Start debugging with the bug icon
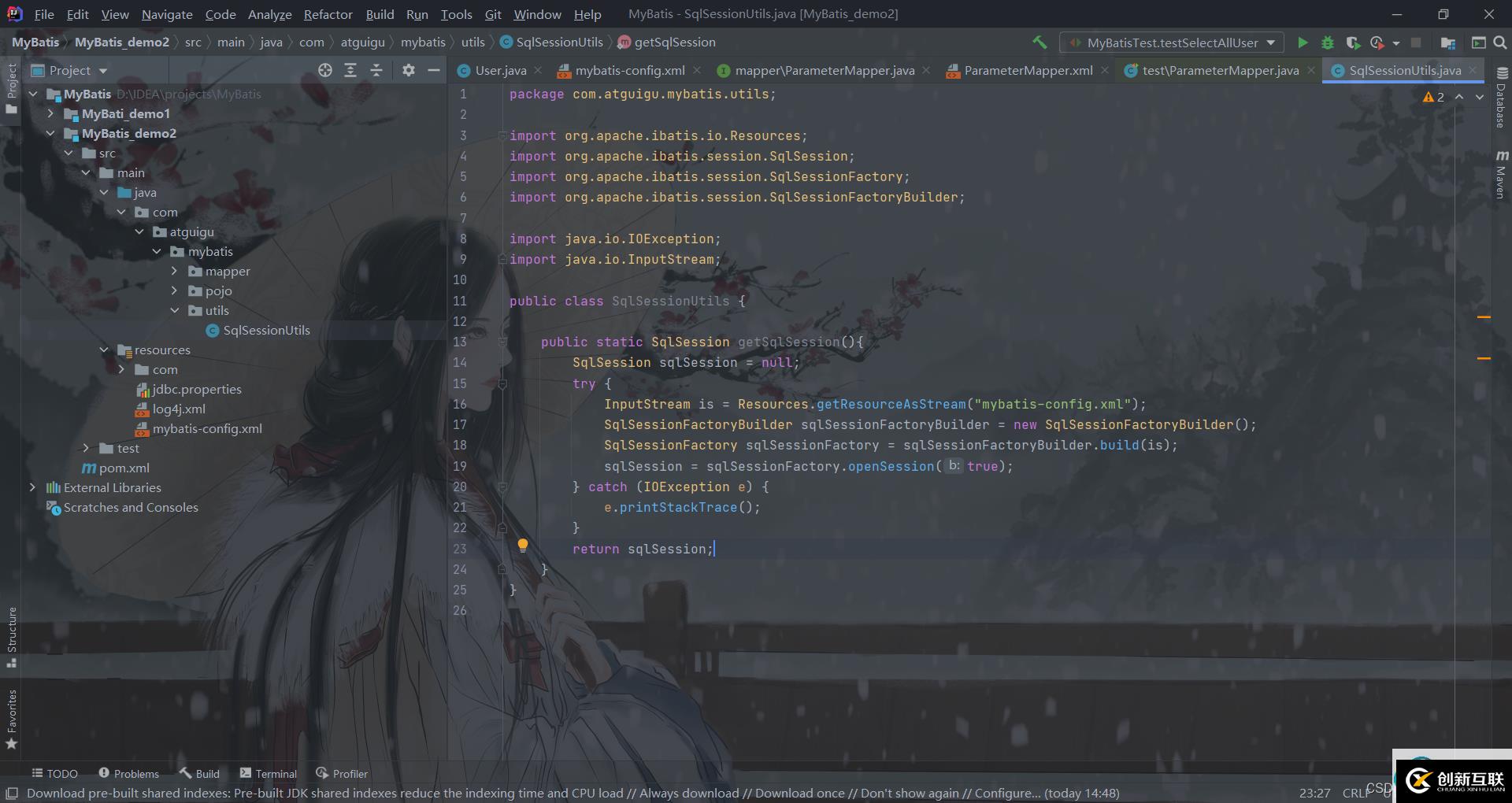Screen dimensions: 1512x803 [1328, 43]
